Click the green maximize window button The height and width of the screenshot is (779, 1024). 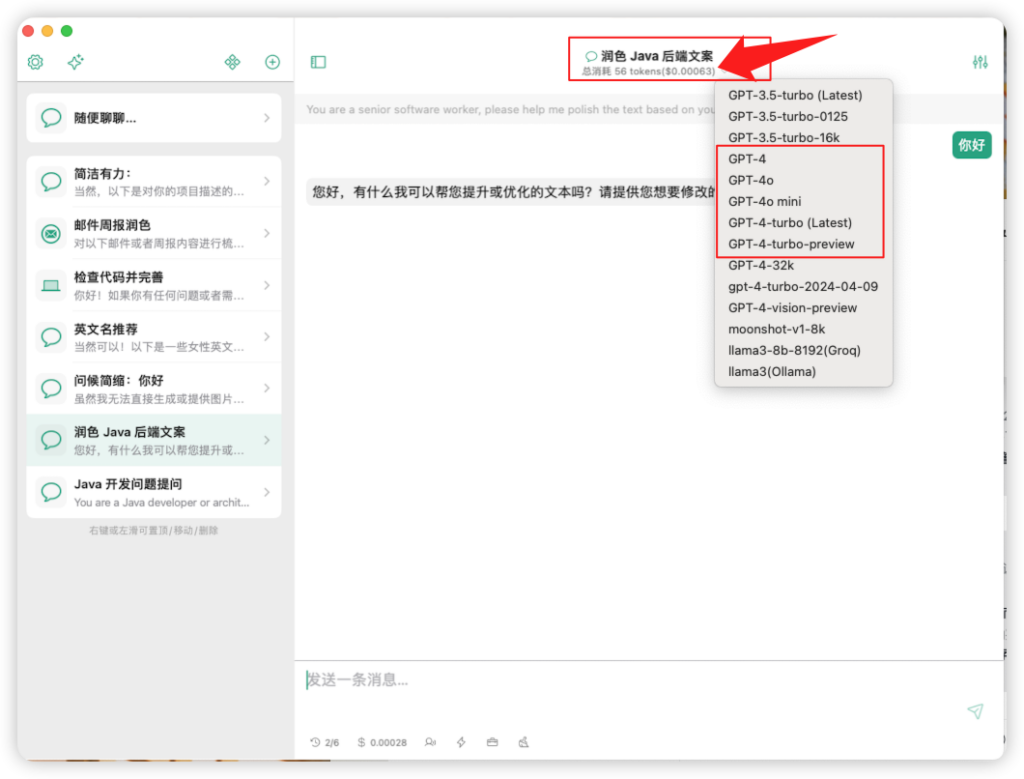coord(67,31)
